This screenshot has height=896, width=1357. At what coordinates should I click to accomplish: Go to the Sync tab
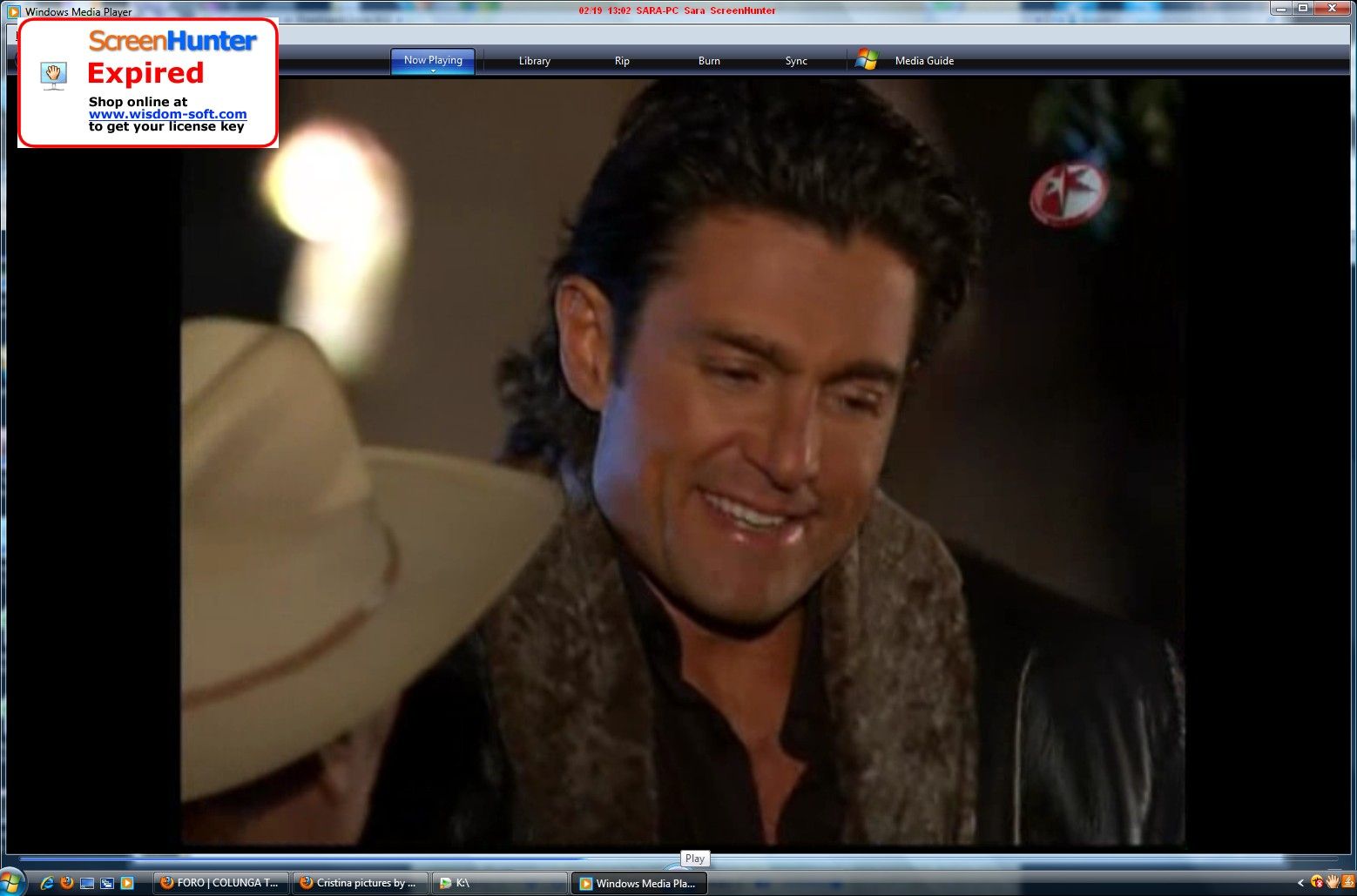[x=796, y=61]
